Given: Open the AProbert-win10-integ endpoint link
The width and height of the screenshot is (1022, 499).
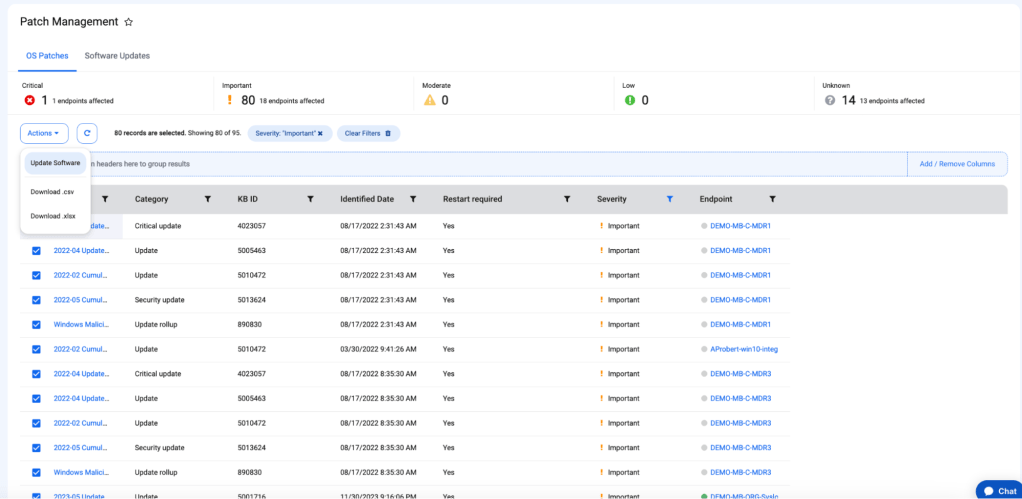Looking at the screenshot, I should 744,349.
